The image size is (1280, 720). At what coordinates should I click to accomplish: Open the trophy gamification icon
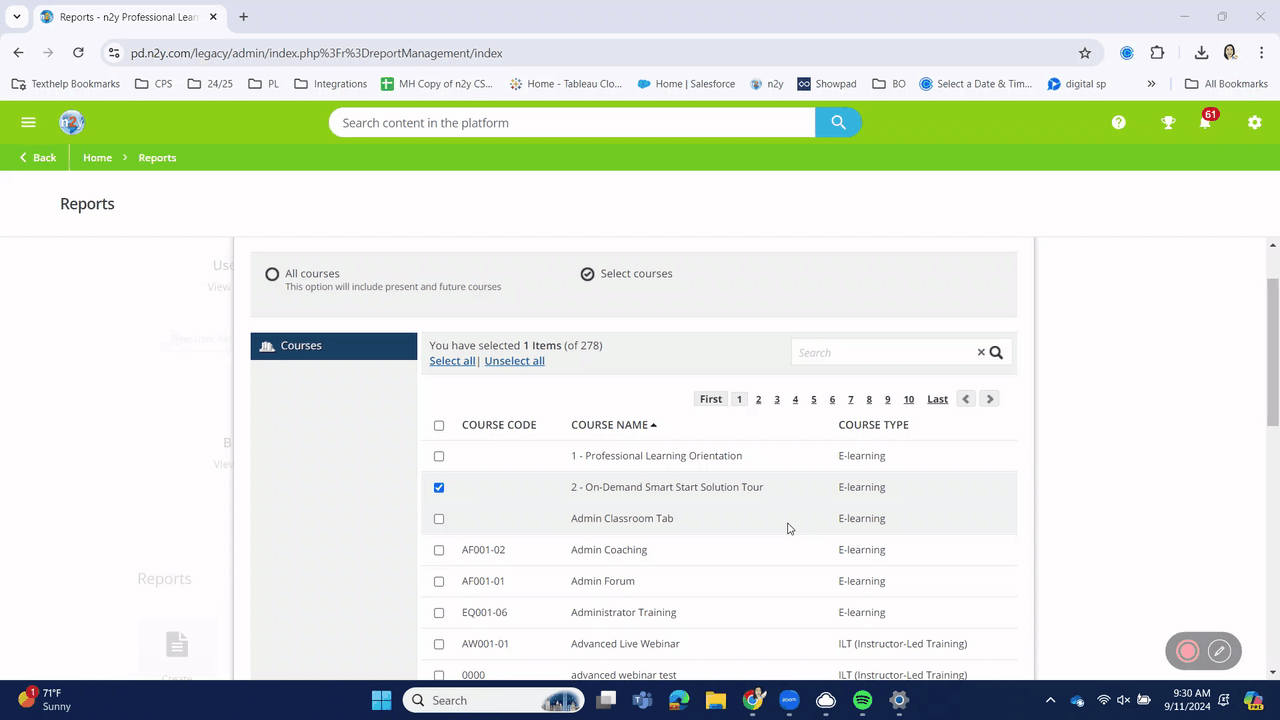(x=1167, y=122)
